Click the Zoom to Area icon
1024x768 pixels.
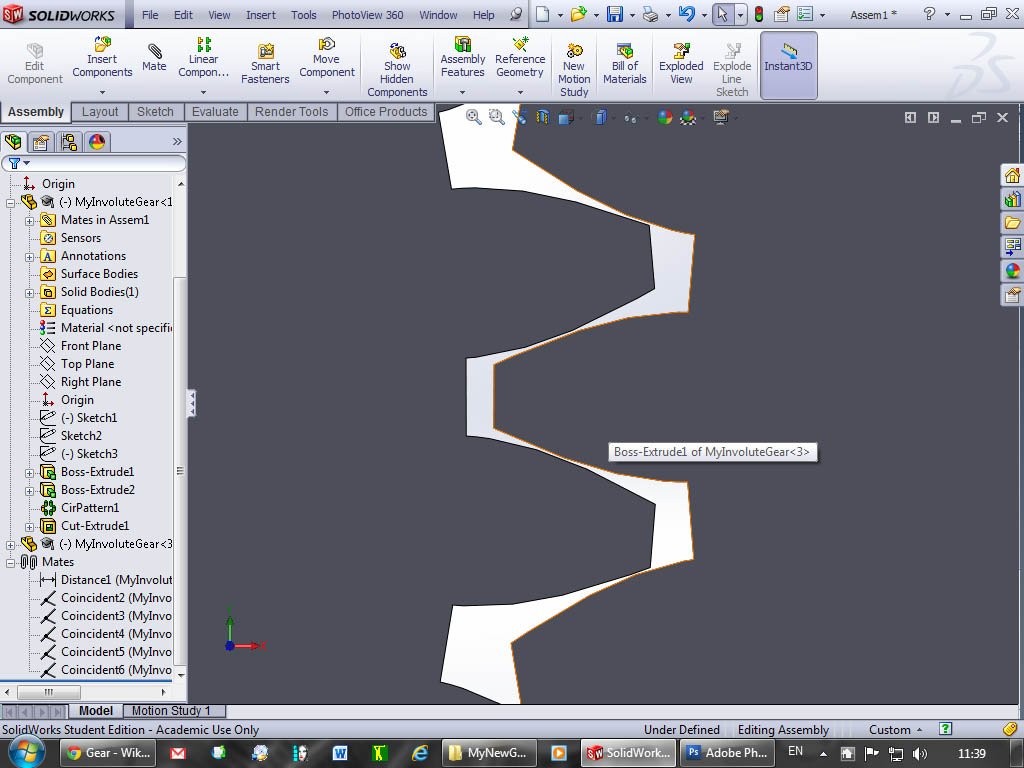[497, 118]
